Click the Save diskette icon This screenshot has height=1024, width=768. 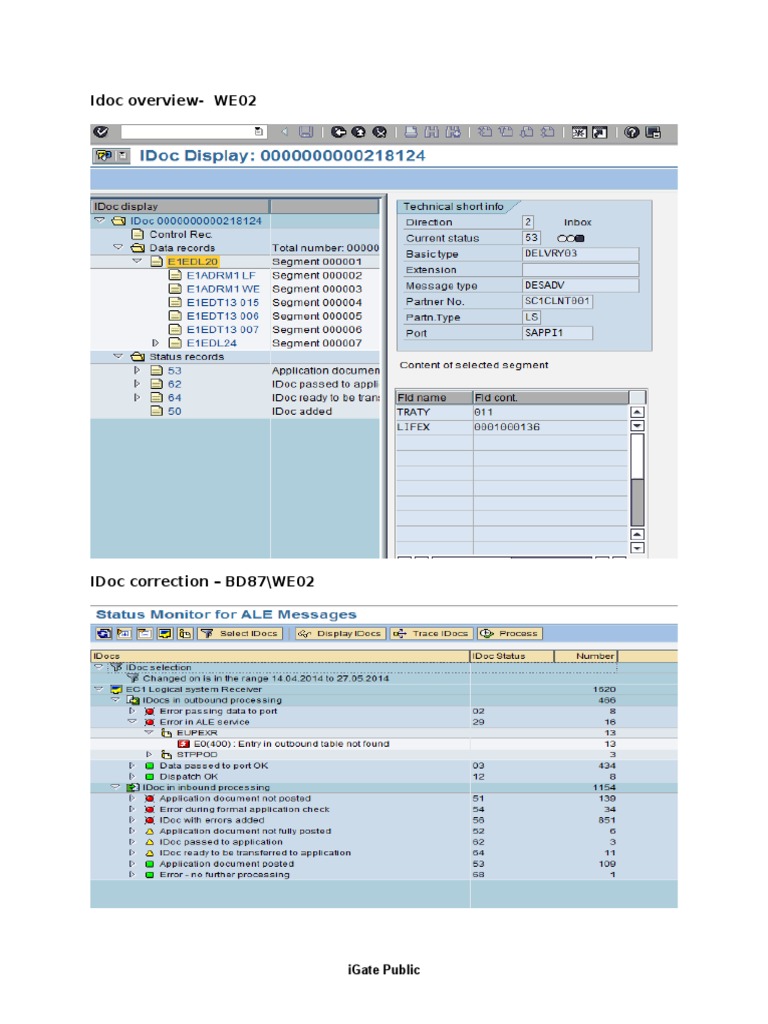[x=306, y=132]
